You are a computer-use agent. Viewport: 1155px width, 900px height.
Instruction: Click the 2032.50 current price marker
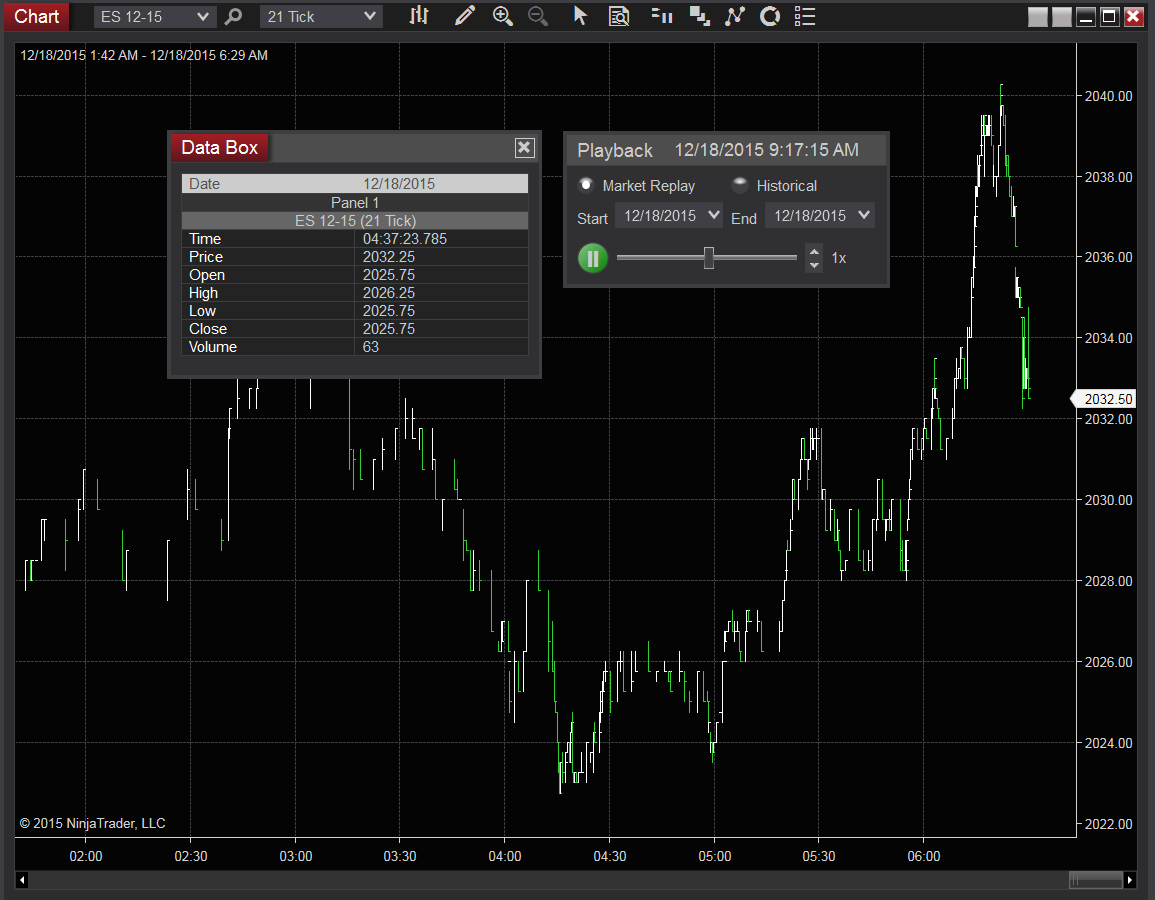coord(1103,399)
